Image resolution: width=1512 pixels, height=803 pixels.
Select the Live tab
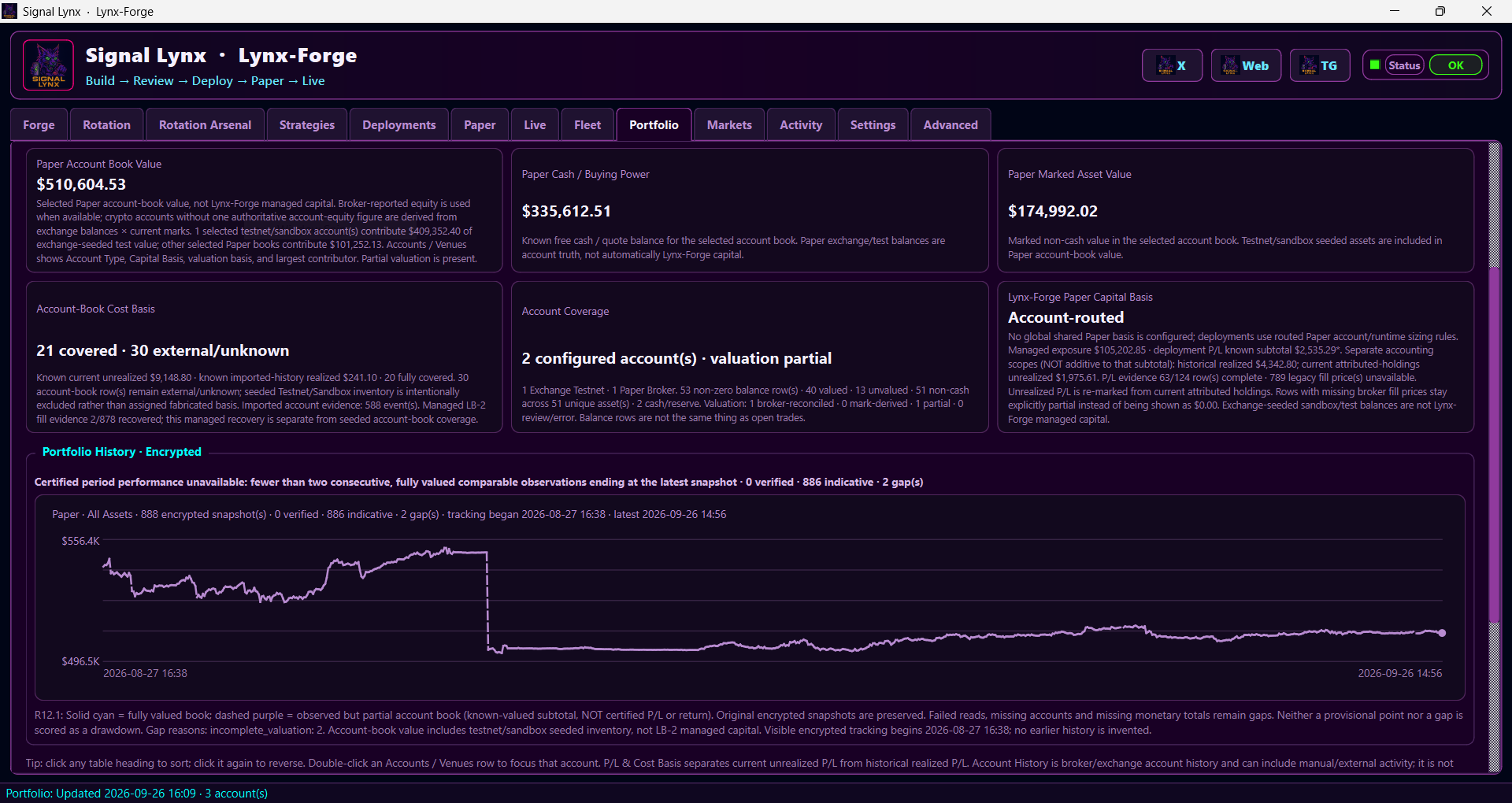pos(535,125)
